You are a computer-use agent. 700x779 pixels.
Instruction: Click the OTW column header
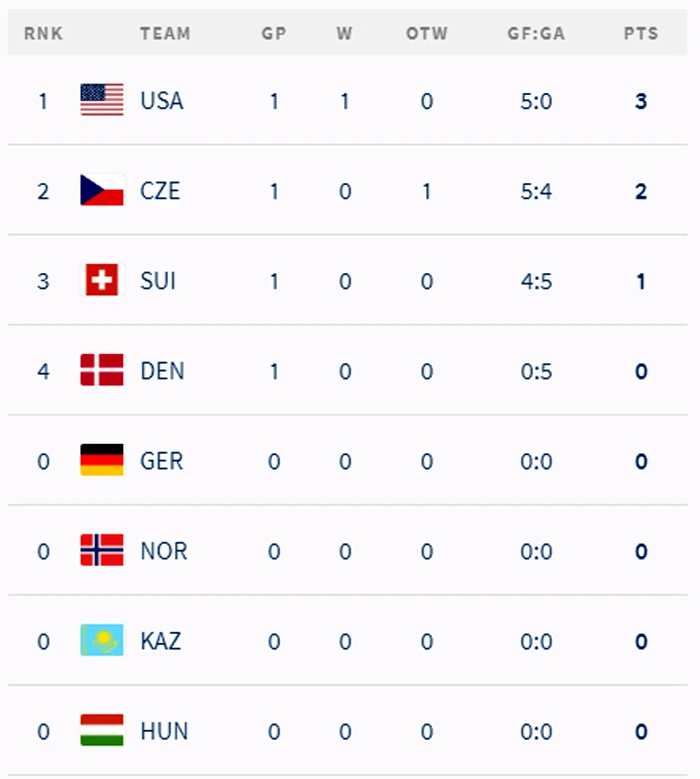coord(427,33)
